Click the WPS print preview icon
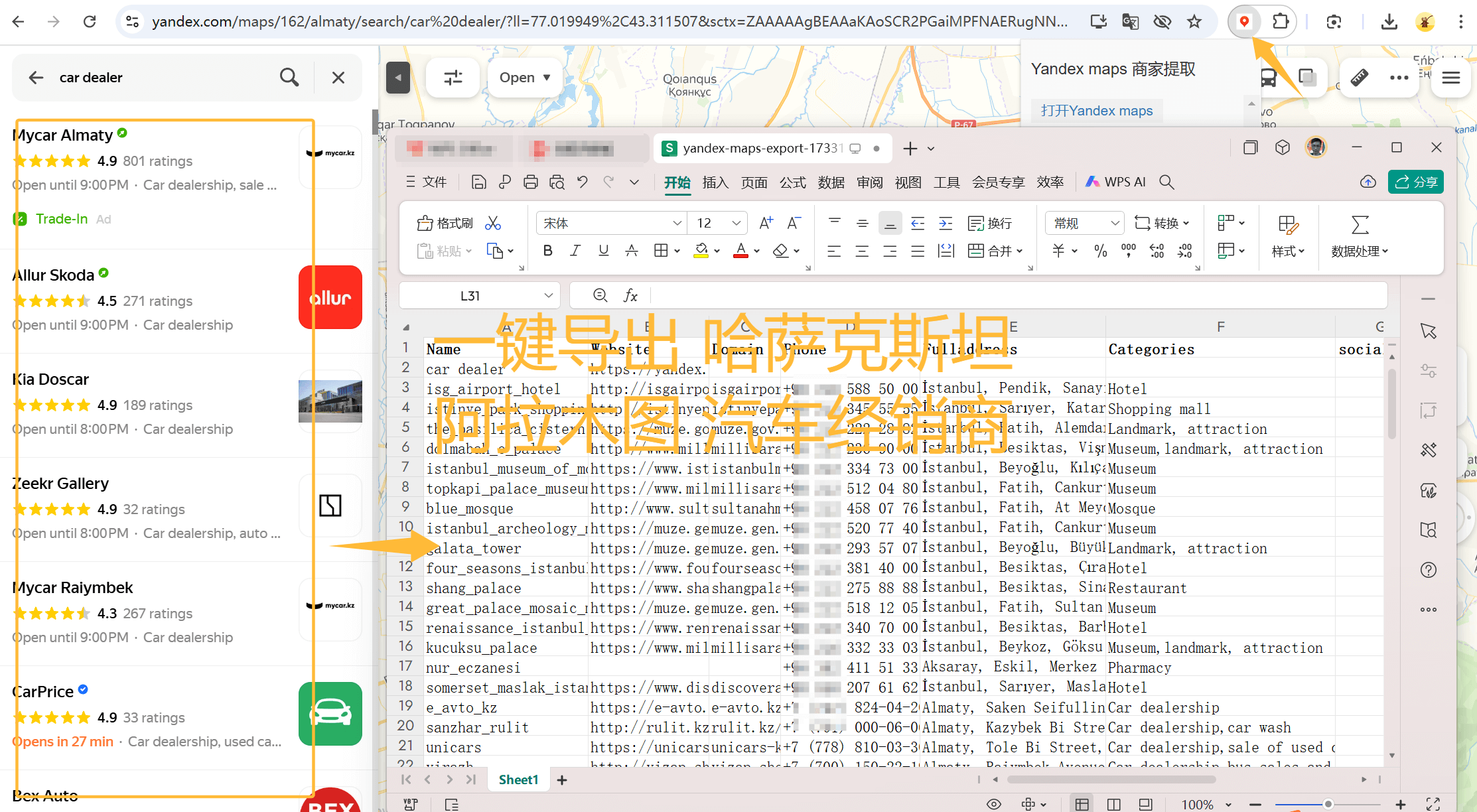The width and height of the screenshot is (1477, 812). click(x=557, y=182)
